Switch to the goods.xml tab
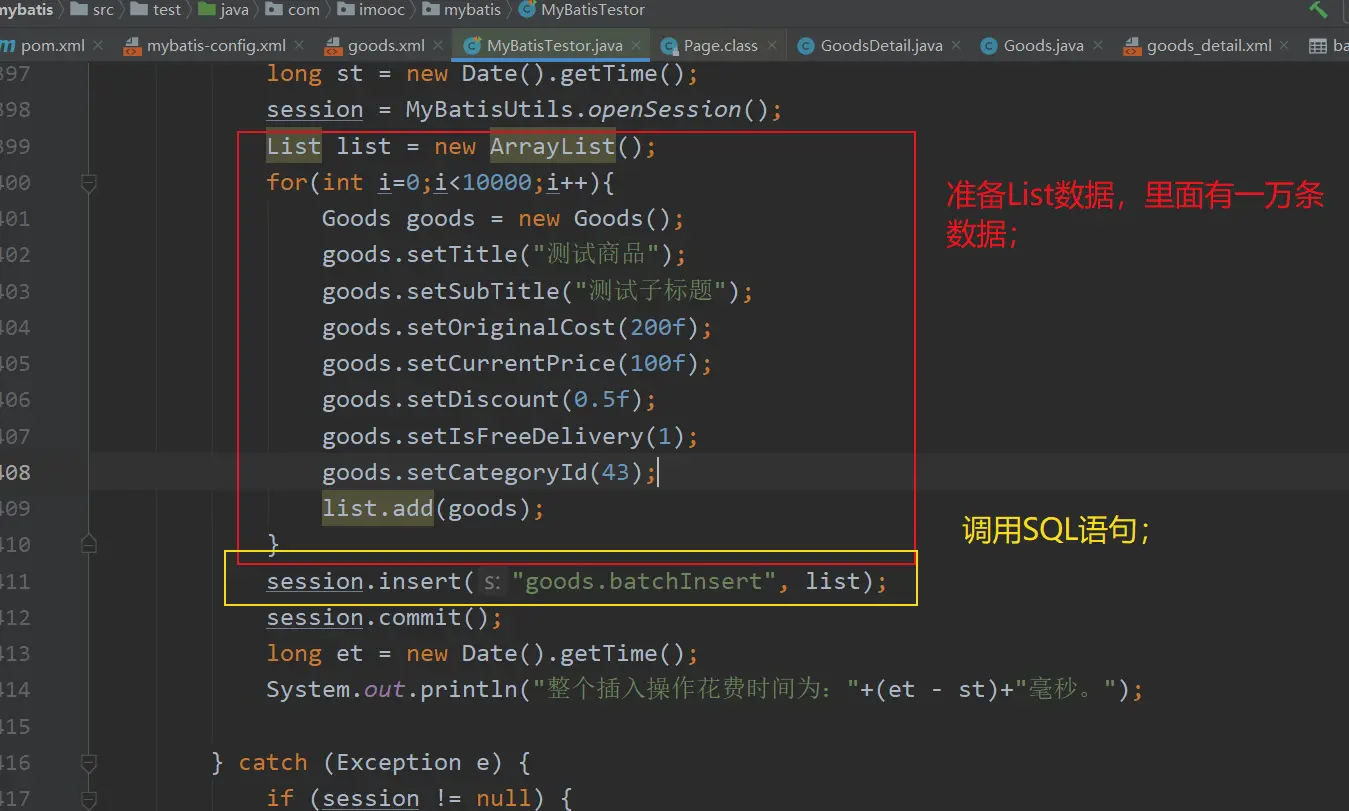 coord(385,46)
